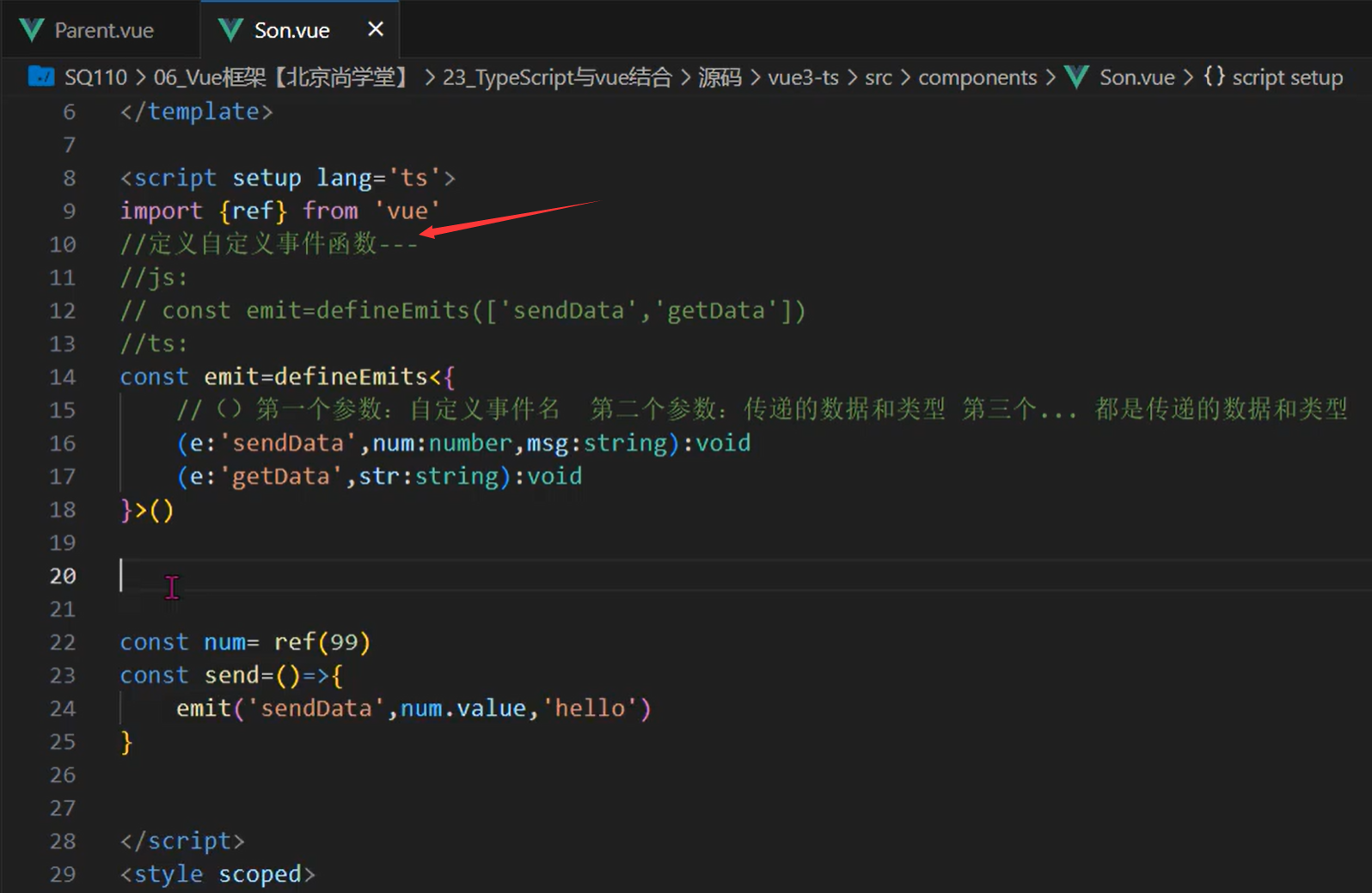Image resolution: width=1372 pixels, height=893 pixels.
Task: Place cursor on closing template tag
Action: click(196, 112)
